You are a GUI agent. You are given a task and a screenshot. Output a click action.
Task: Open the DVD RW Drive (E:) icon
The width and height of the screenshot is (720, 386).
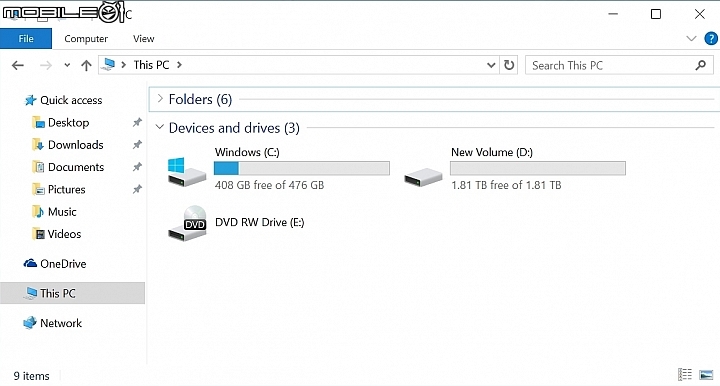[x=187, y=224]
